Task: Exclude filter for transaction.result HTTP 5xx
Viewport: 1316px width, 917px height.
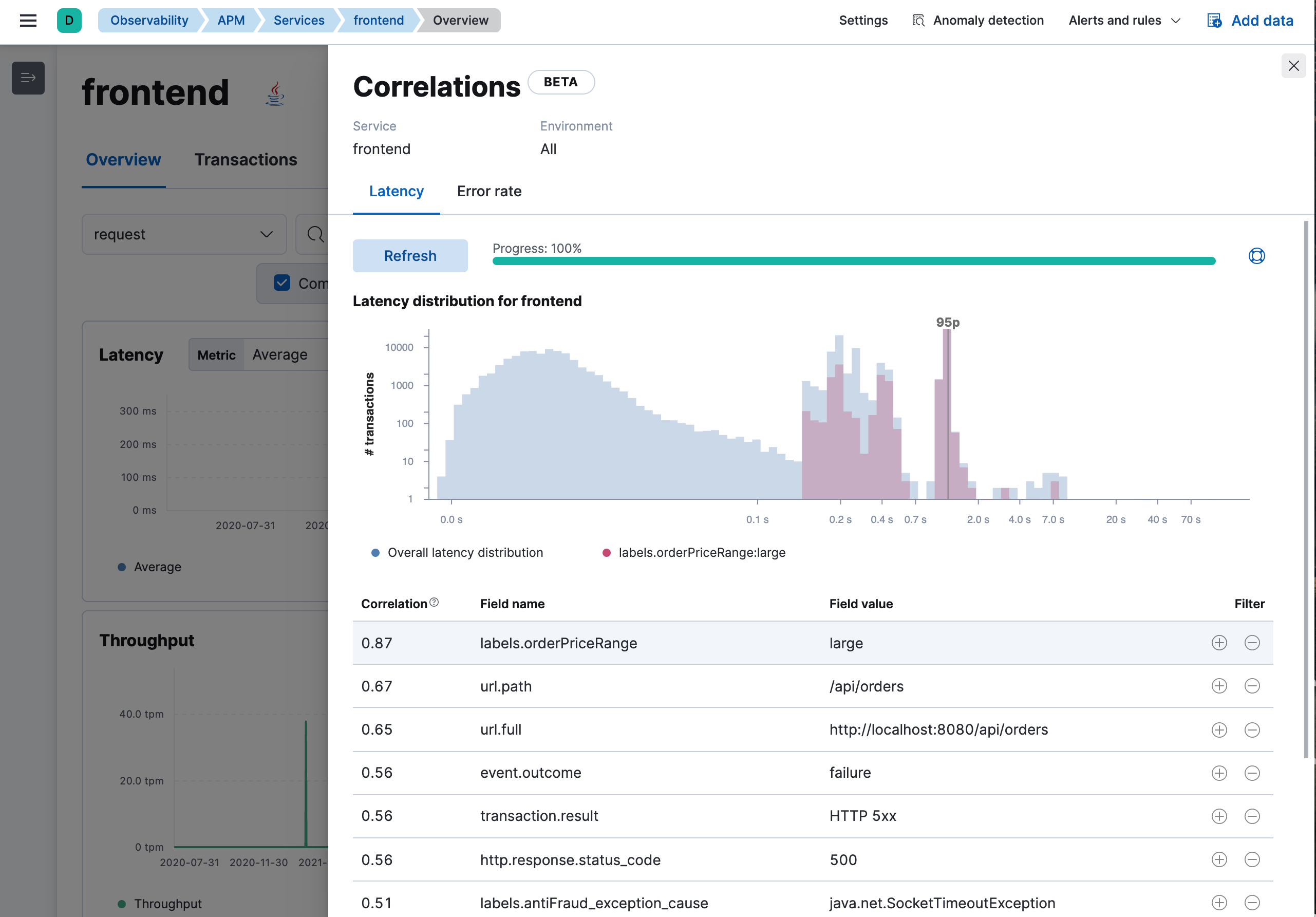Action: pos(1252,816)
